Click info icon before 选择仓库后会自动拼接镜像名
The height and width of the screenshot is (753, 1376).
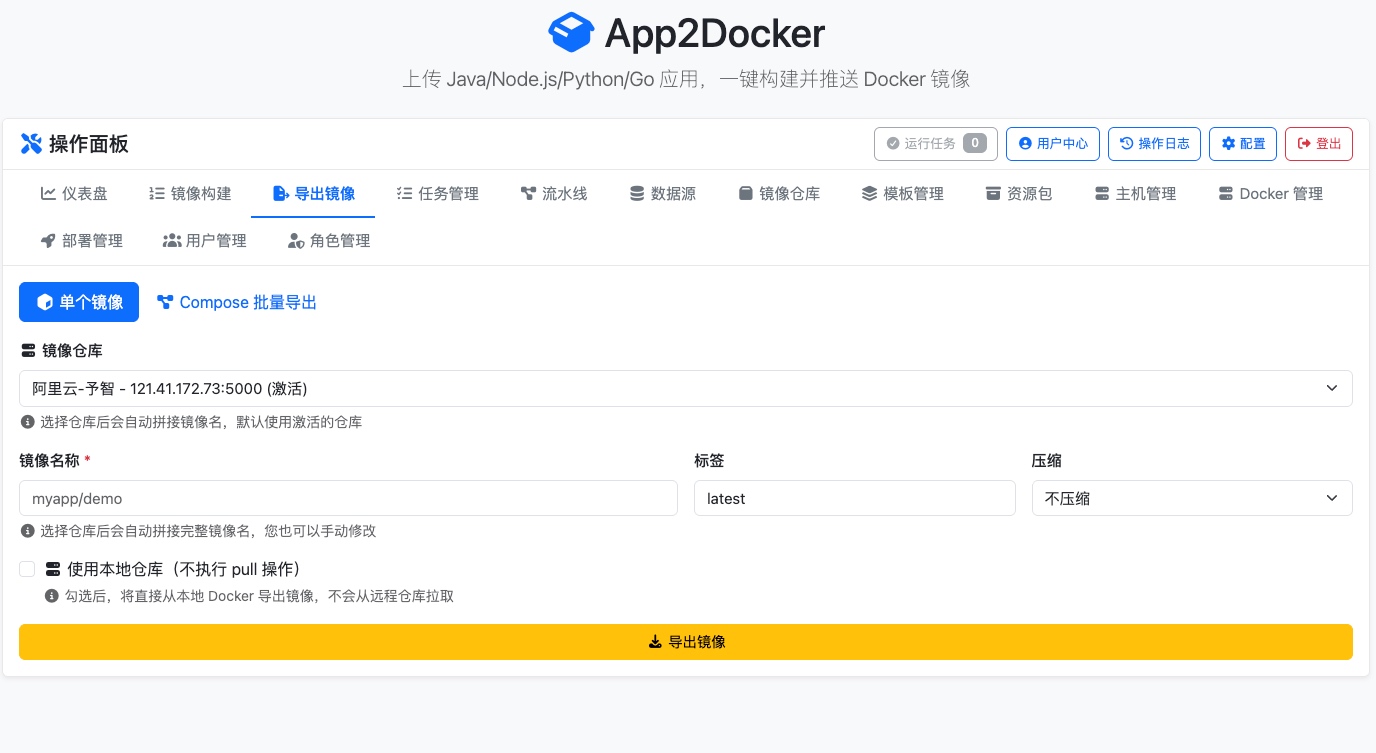(27, 422)
